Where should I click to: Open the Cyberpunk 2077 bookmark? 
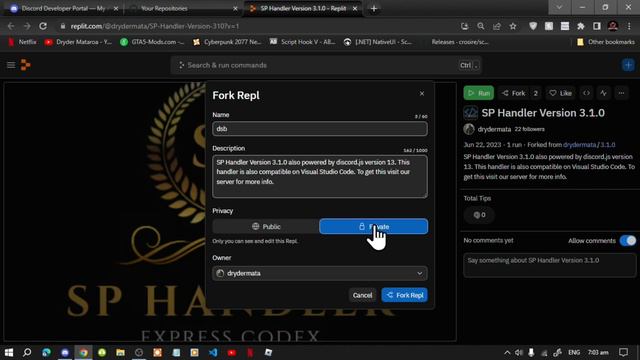(x=227, y=42)
